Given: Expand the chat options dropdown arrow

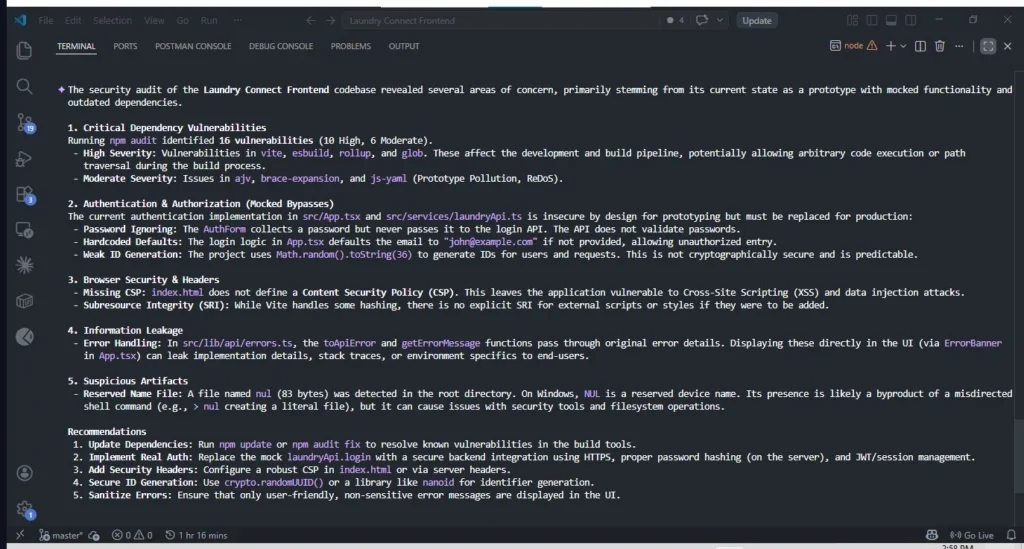Looking at the screenshot, I should (x=720, y=20).
